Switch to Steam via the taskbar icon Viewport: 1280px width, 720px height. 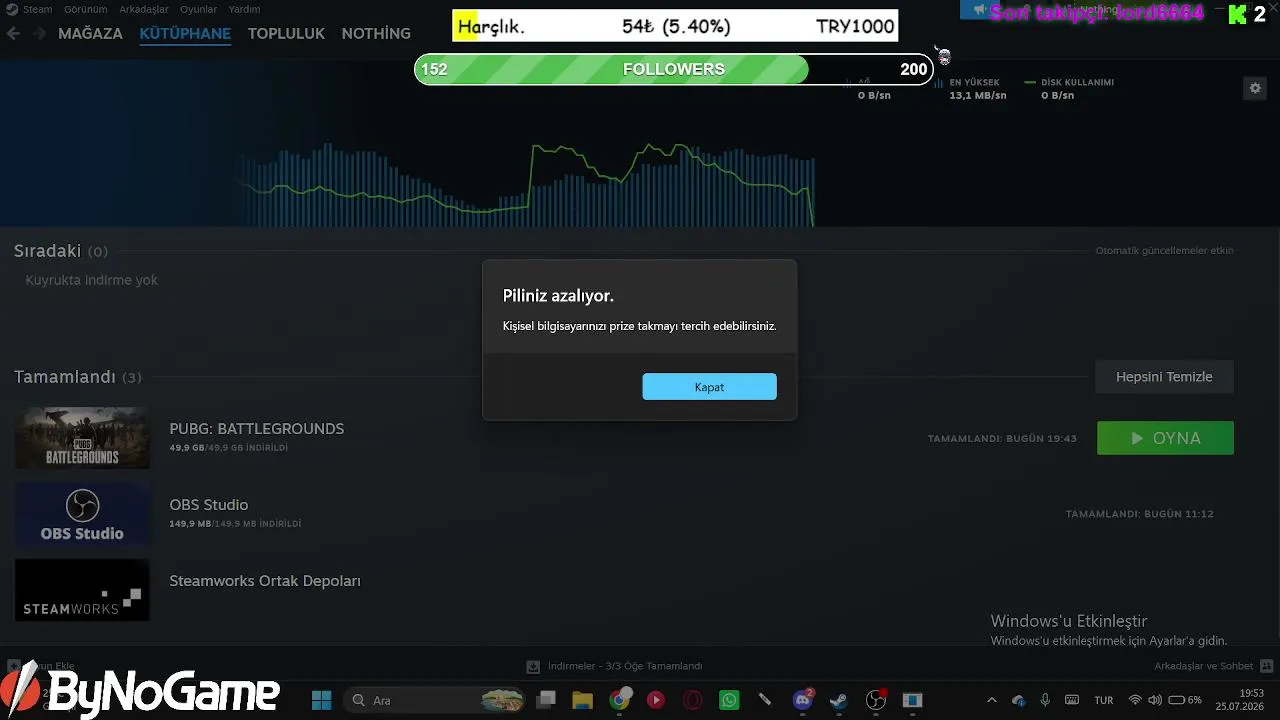pyautogui.click(x=839, y=700)
